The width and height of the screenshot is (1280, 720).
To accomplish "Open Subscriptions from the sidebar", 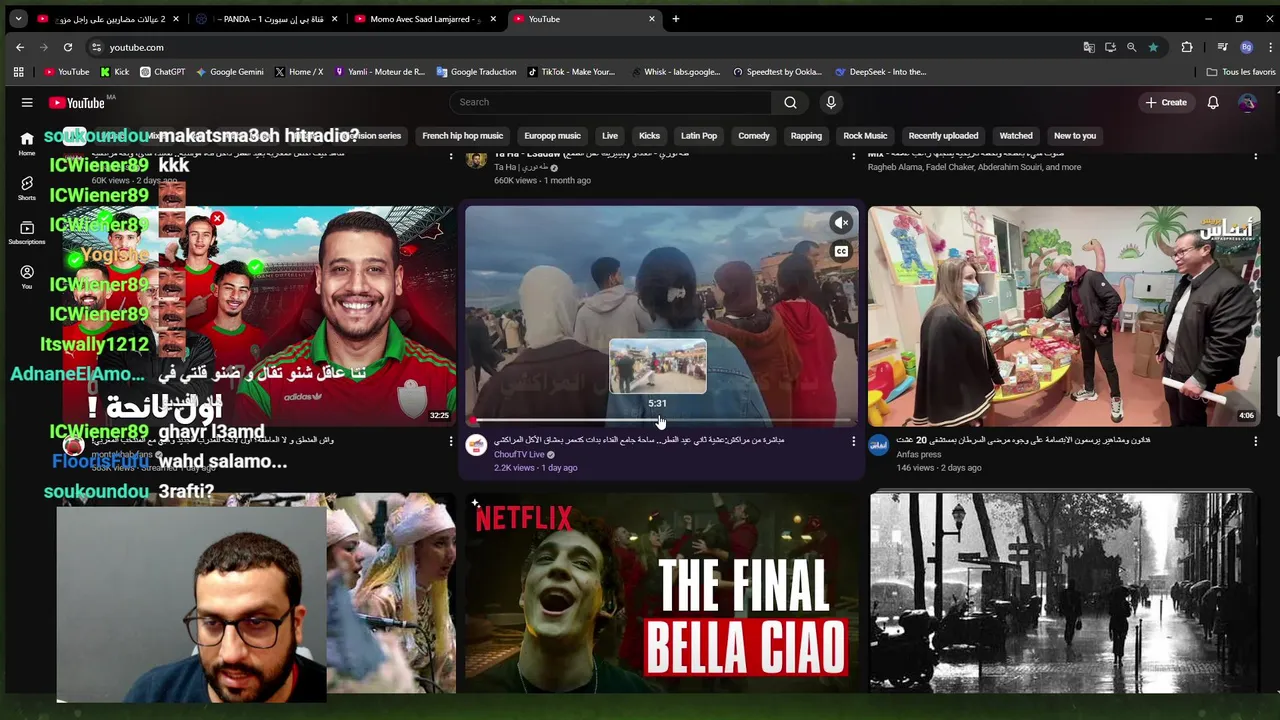I will [x=27, y=232].
